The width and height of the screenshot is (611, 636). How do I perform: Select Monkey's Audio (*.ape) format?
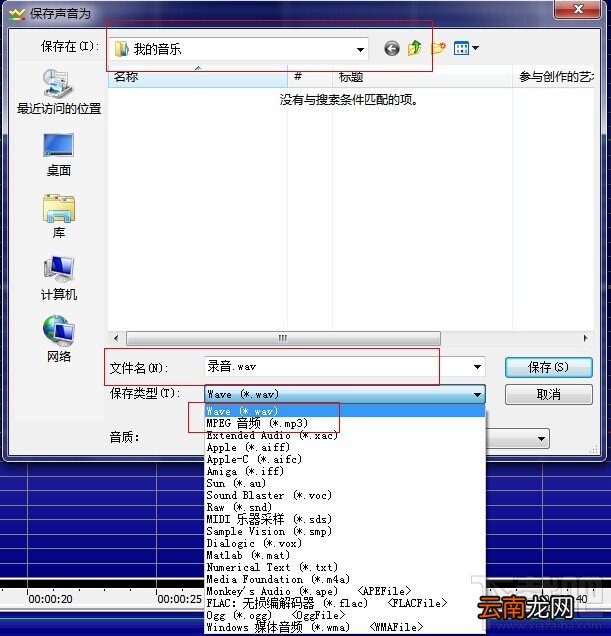click(x=345, y=591)
